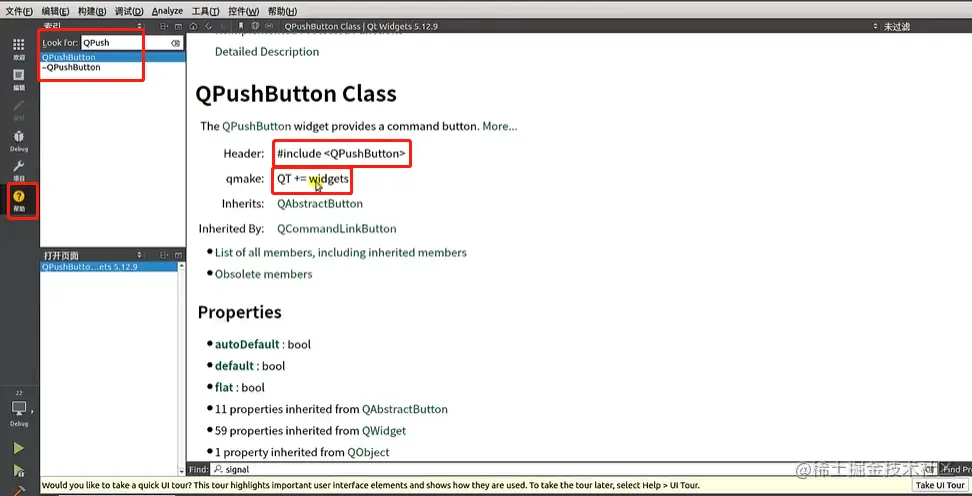Open QCommandLinkButton link
Image resolution: width=972 pixels, height=496 pixels.
(x=337, y=229)
